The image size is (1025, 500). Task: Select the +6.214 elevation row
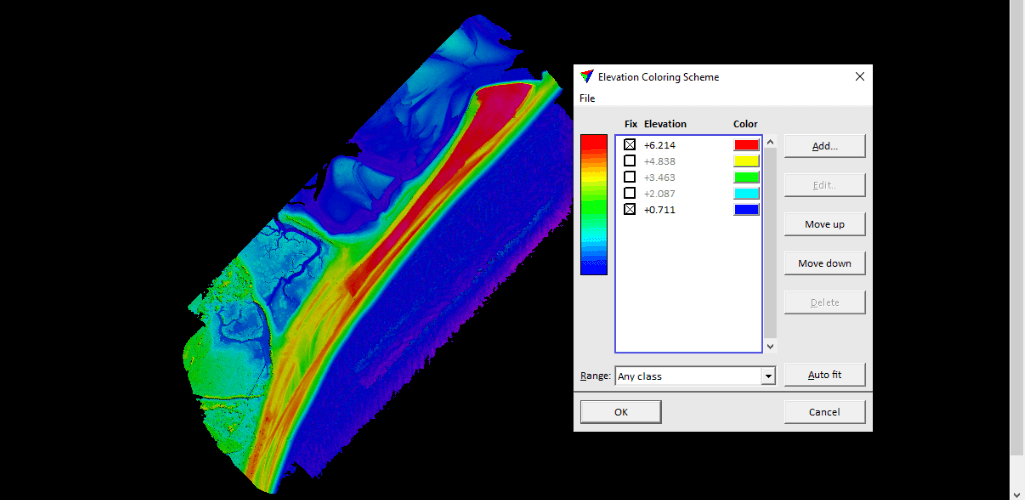point(688,145)
